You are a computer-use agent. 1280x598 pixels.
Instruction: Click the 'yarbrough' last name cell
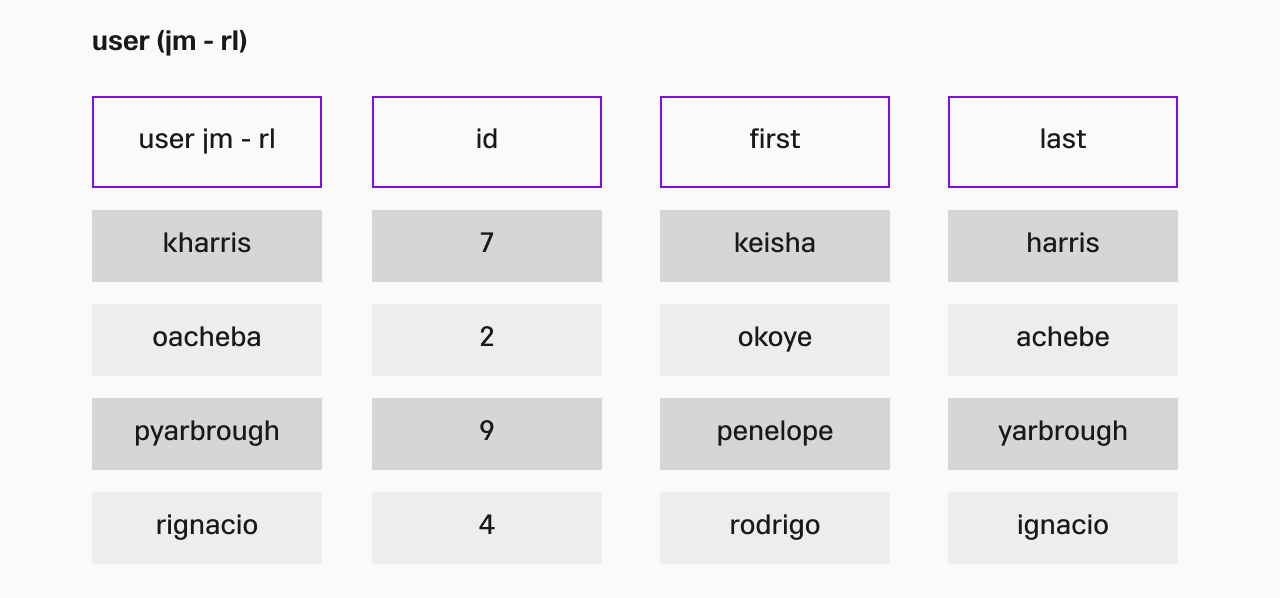pyautogui.click(x=1063, y=434)
